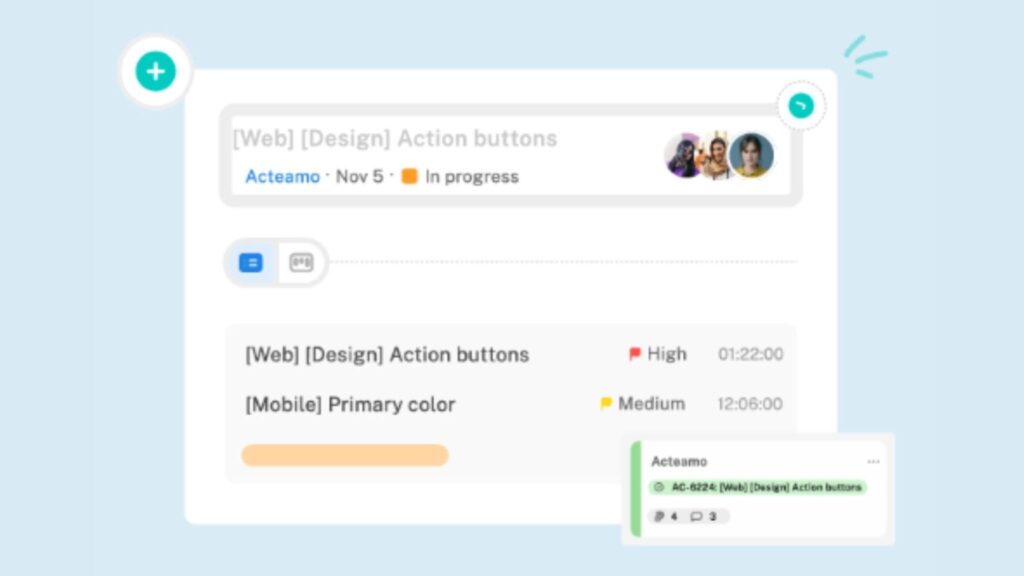Click the 12:06:00 tracked time
Image resolution: width=1024 pixels, height=576 pixels.
tap(750, 404)
